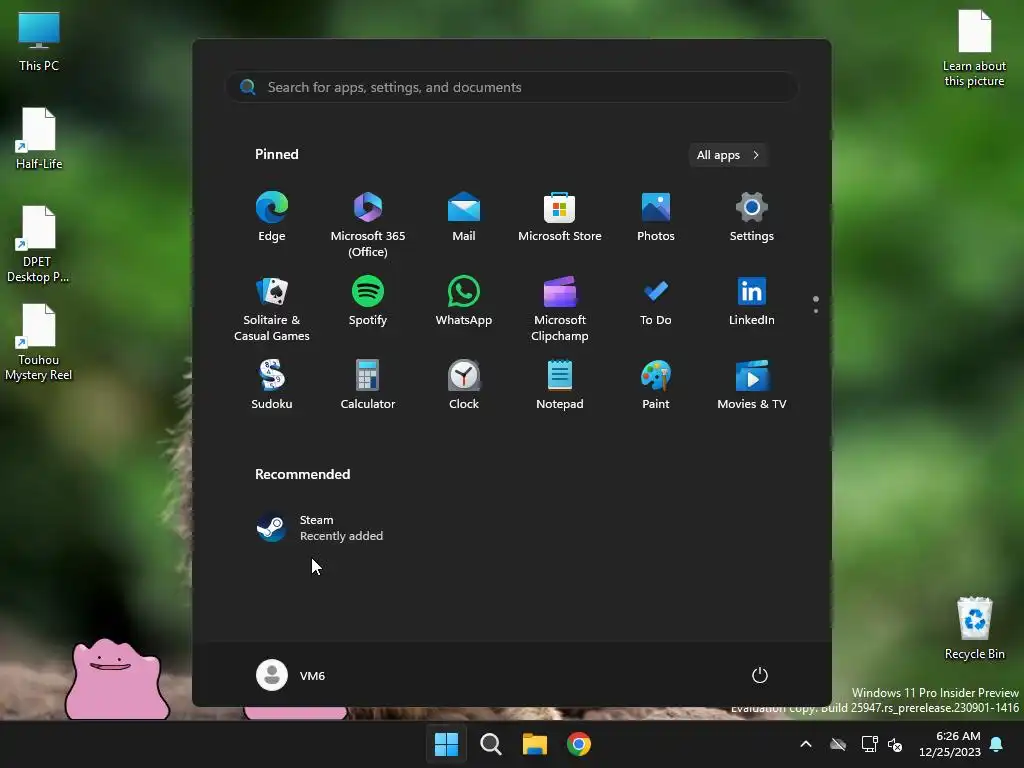Open File Explorer from taskbar
Image resolution: width=1024 pixels, height=768 pixels.
click(534, 744)
